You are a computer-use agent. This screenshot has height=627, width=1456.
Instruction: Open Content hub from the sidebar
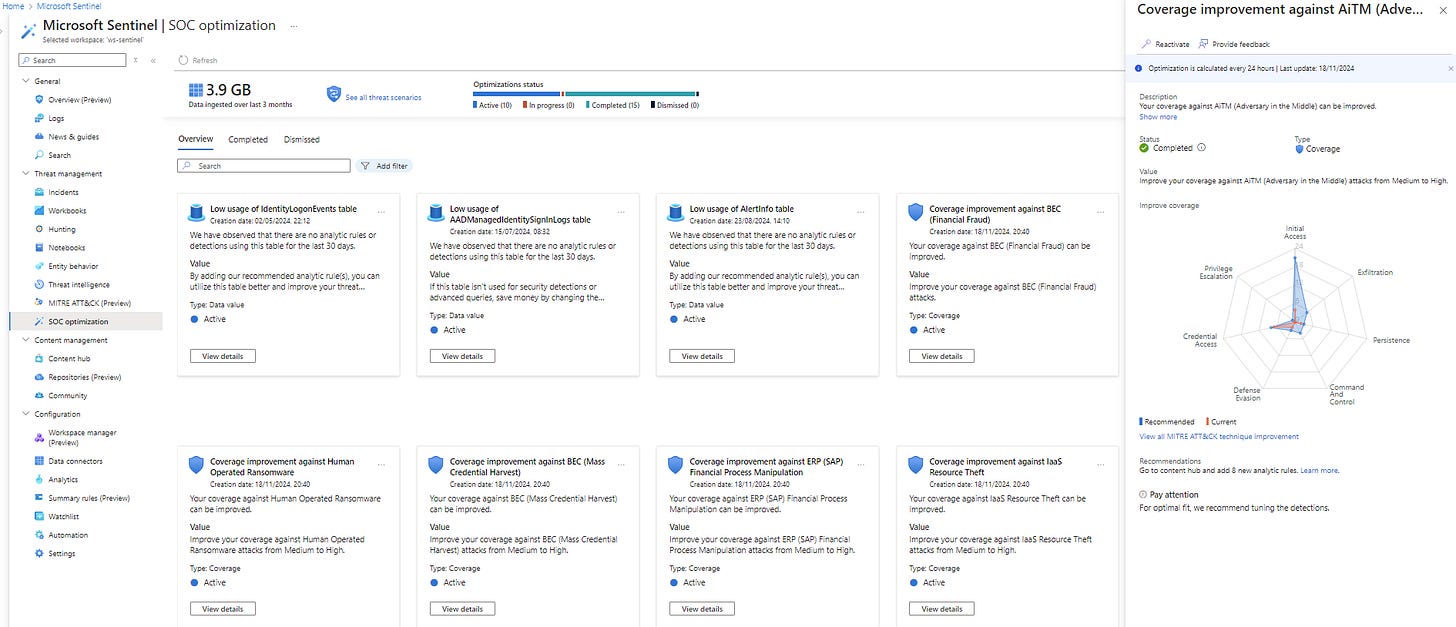[69, 359]
